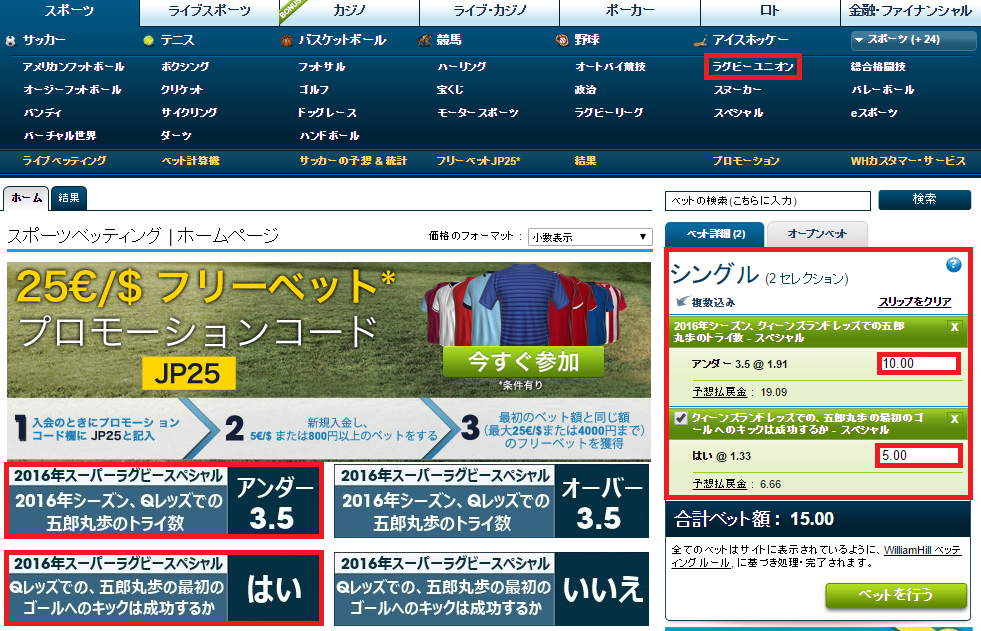Open バレーボール sport link
Viewport: 981px width, 631px height.
coord(882,89)
